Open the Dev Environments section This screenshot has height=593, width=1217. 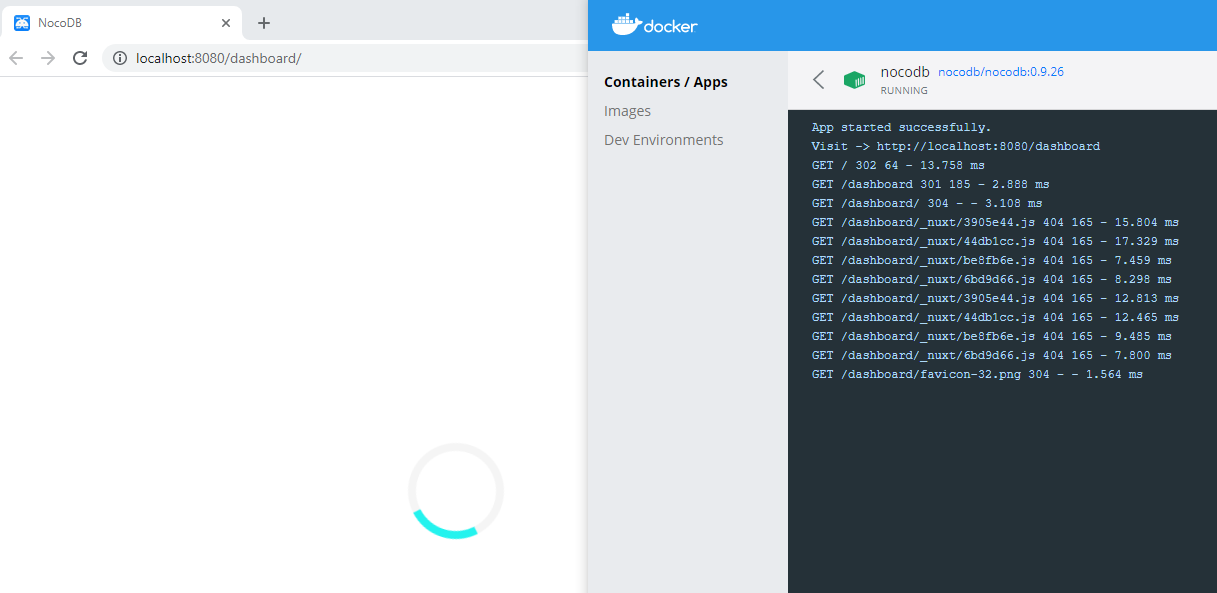[663, 139]
